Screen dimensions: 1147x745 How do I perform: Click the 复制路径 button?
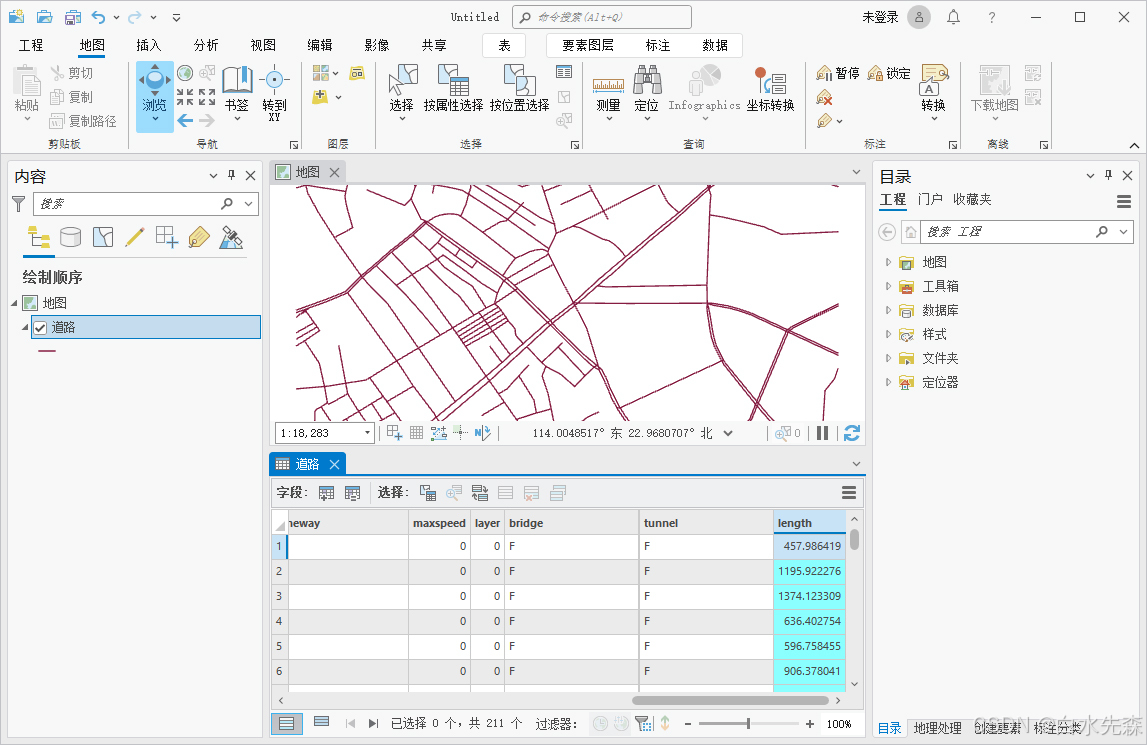point(83,121)
